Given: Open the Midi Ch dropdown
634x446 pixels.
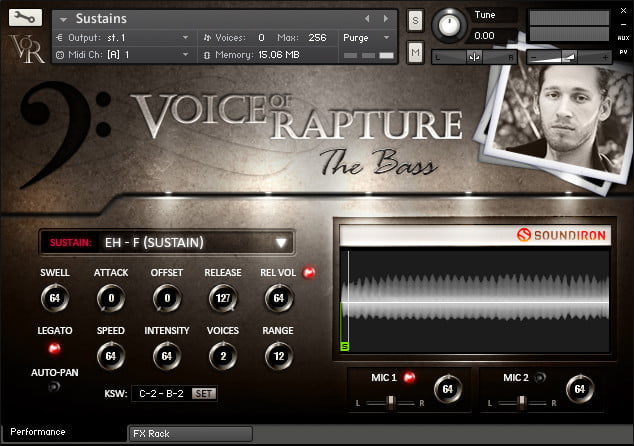Looking at the screenshot, I should click(x=185, y=54).
